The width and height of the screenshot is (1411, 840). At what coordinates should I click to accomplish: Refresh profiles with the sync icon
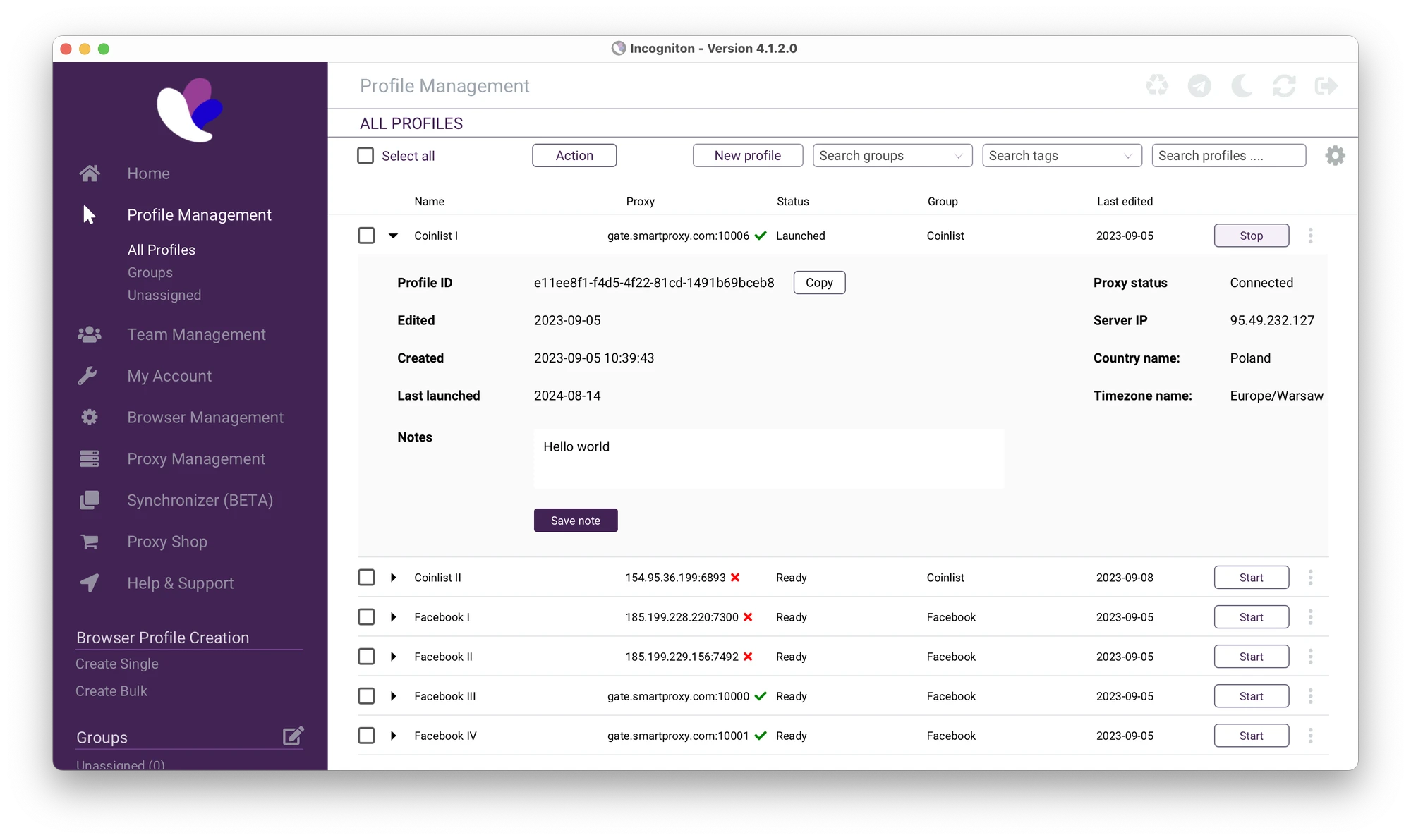click(1284, 86)
